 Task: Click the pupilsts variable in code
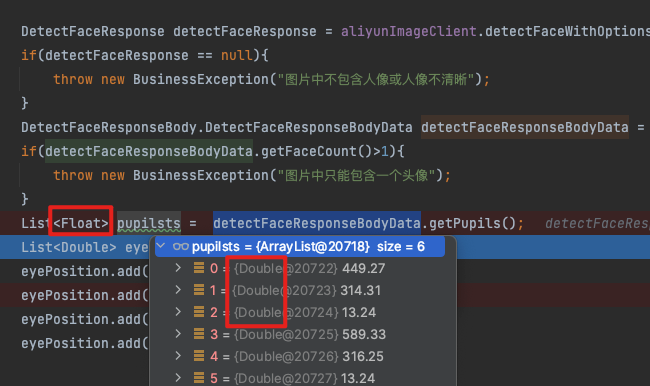click(149, 223)
